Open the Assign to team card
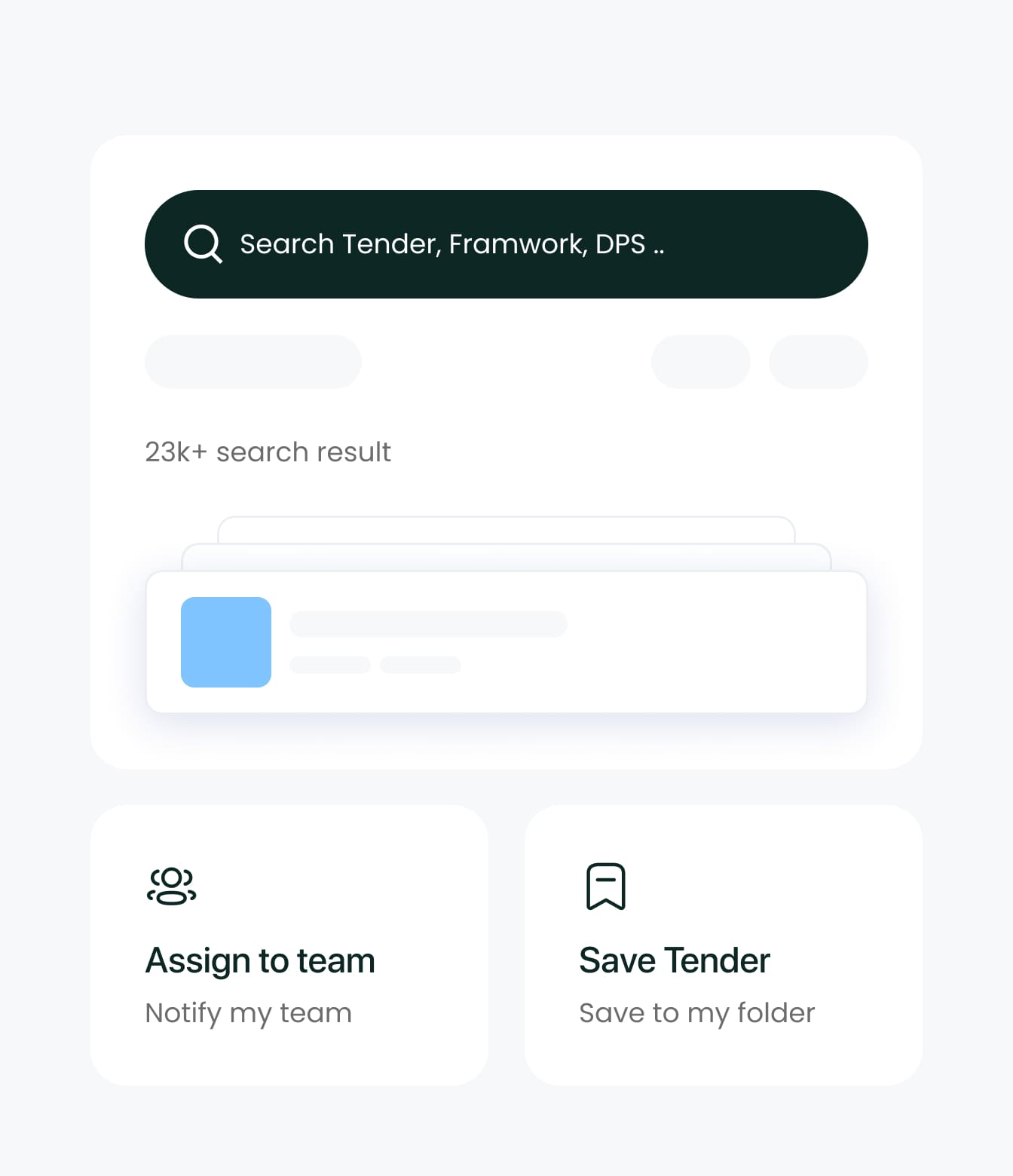 [289, 945]
